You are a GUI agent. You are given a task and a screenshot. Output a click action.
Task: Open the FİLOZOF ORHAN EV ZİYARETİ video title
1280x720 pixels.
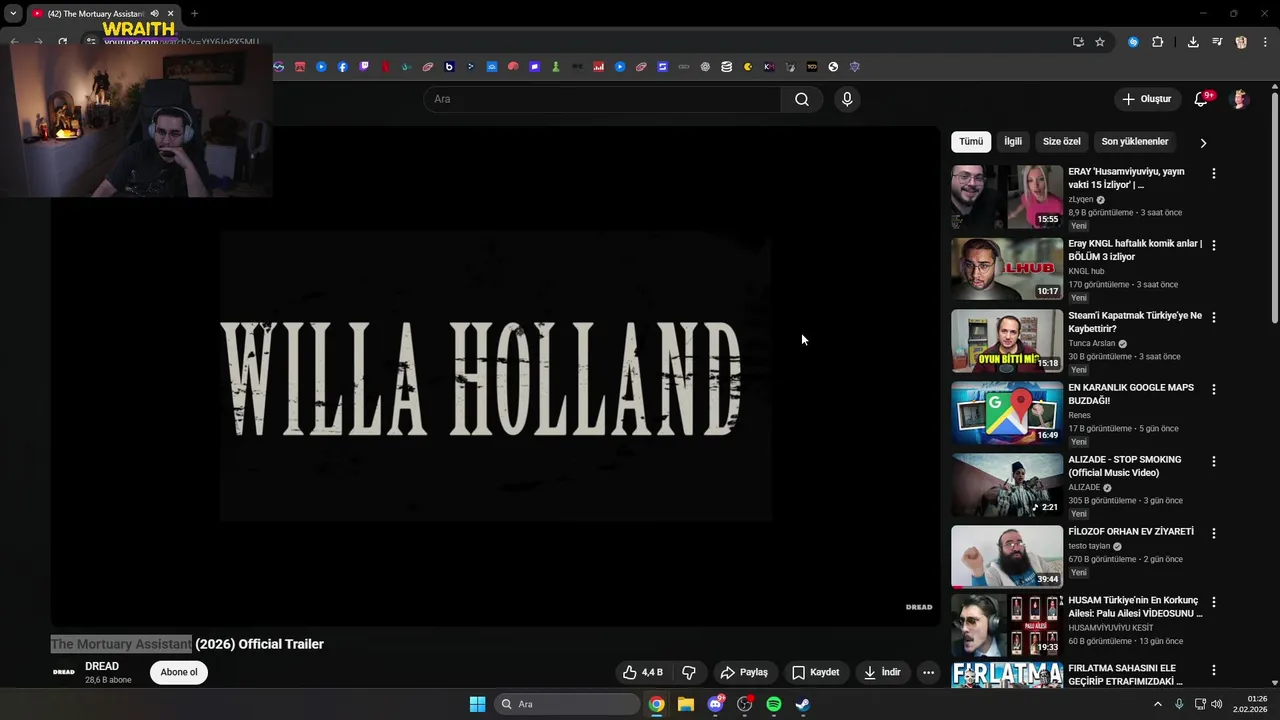(x=1131, y=531)
